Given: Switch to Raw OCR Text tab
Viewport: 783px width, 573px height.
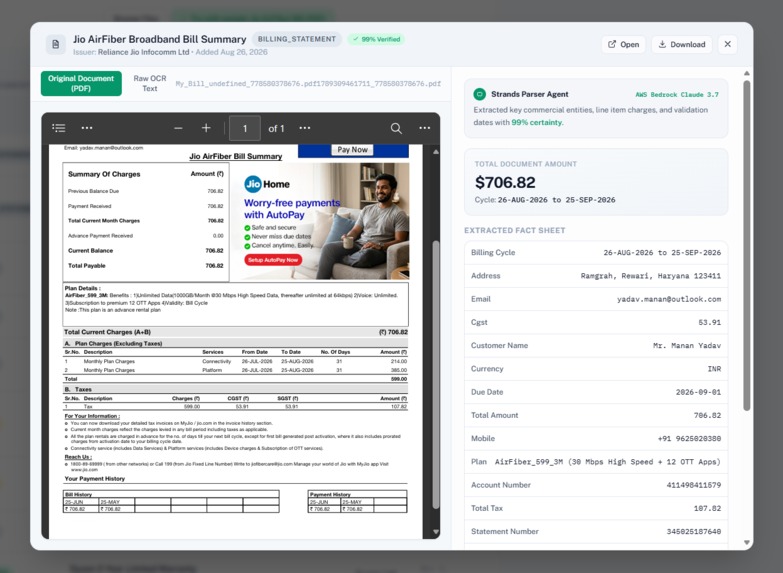Looking at the screenshot, I should coord(149,83).
